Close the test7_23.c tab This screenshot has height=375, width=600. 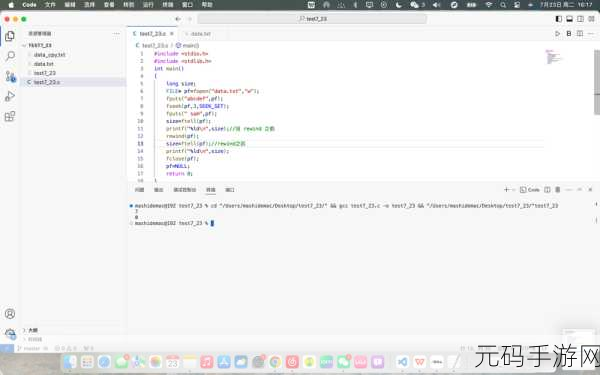pos(172,34)
